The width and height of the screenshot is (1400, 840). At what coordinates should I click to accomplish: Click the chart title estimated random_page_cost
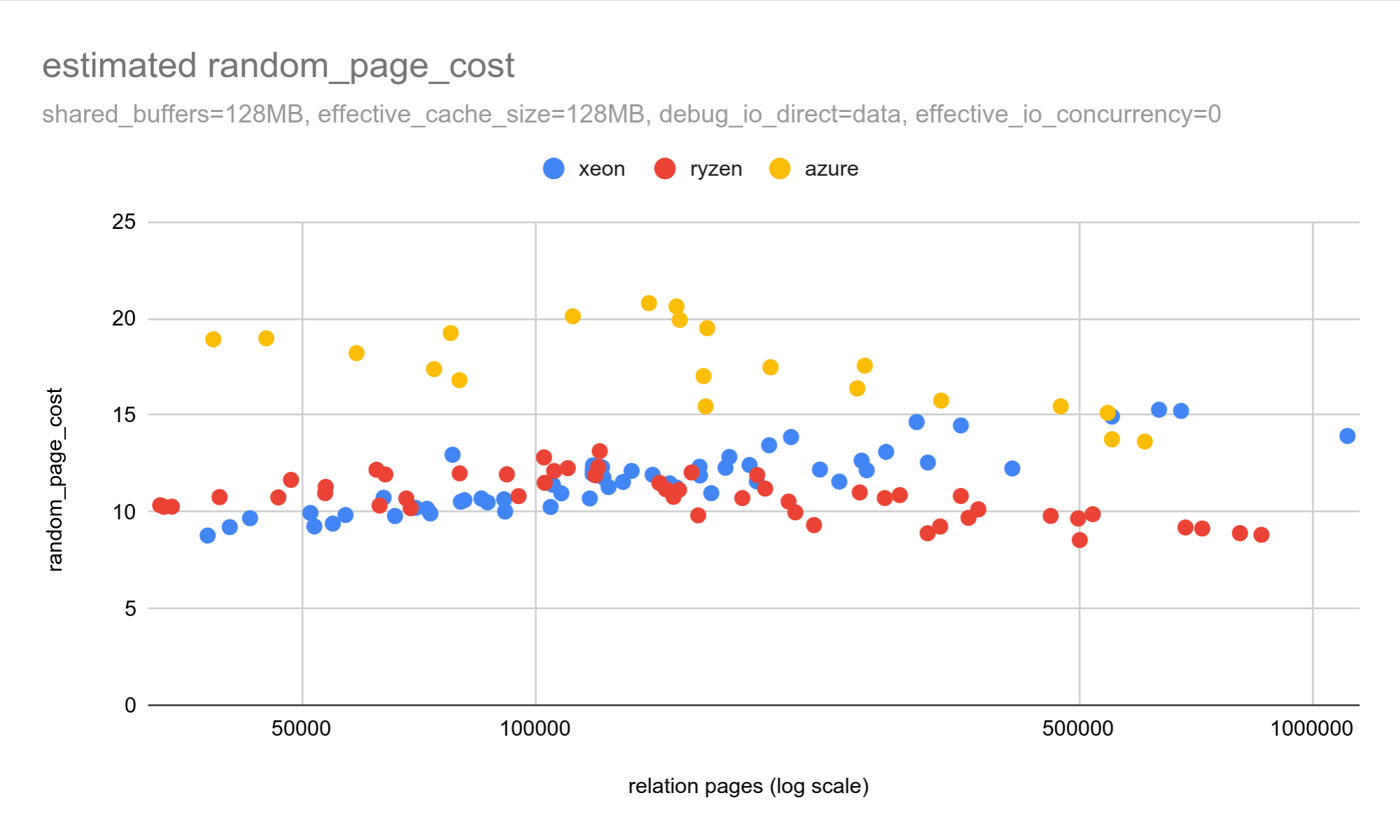click(x=278, y=66)
